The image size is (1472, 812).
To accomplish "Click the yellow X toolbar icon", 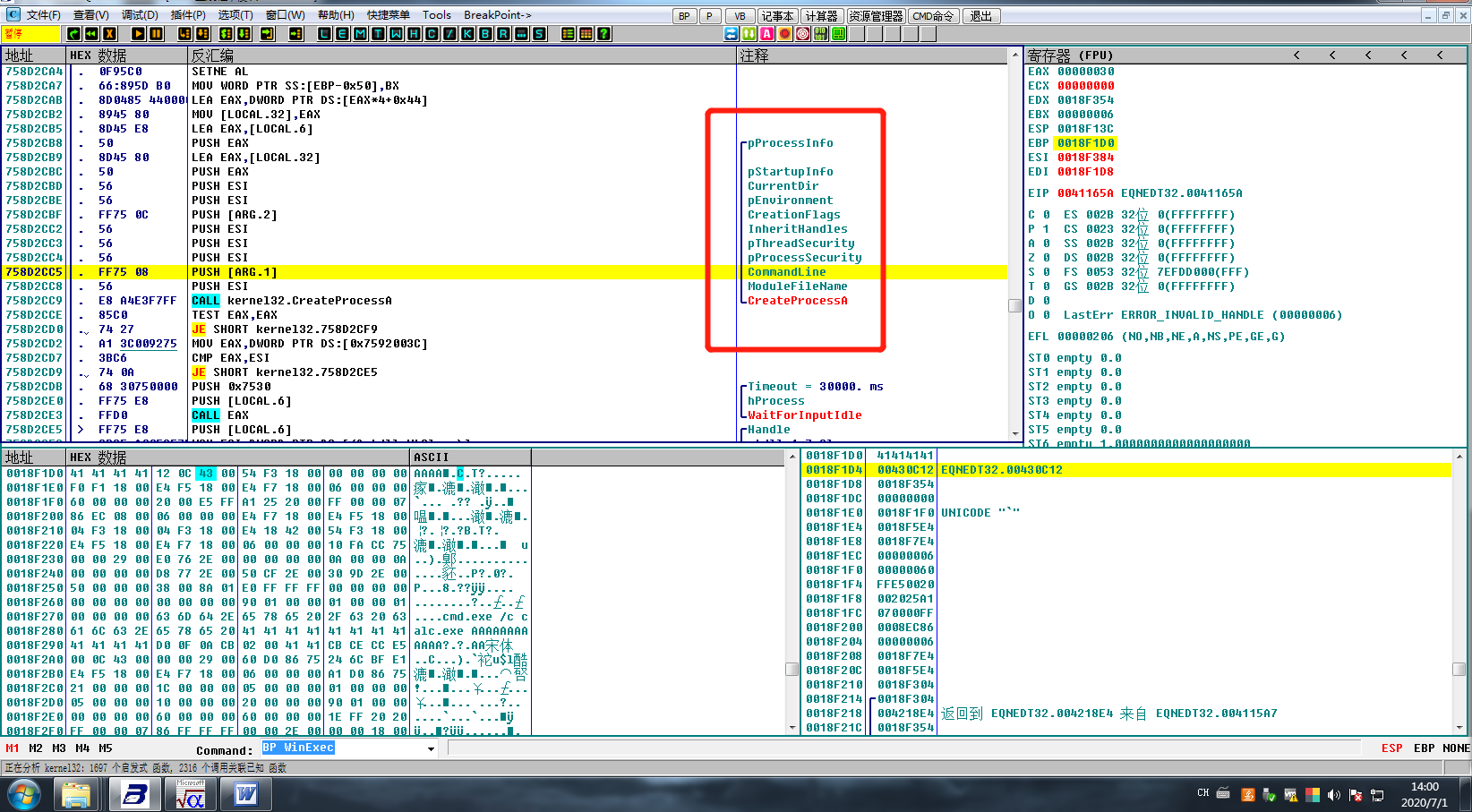I will 109,34.
